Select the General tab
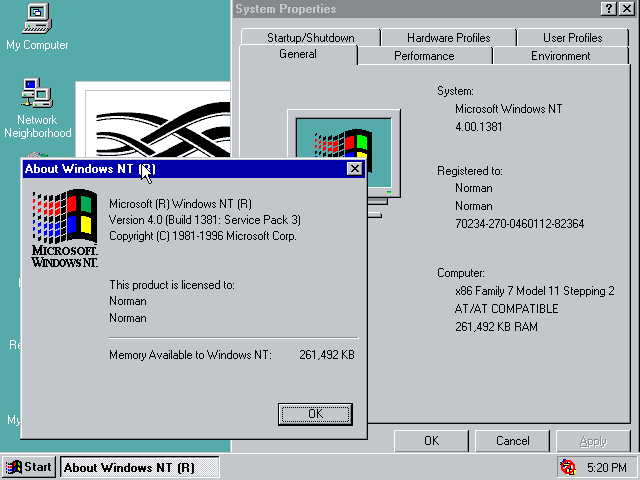The image size is (640, 480). pyautogui.click(x=298, y=55)
